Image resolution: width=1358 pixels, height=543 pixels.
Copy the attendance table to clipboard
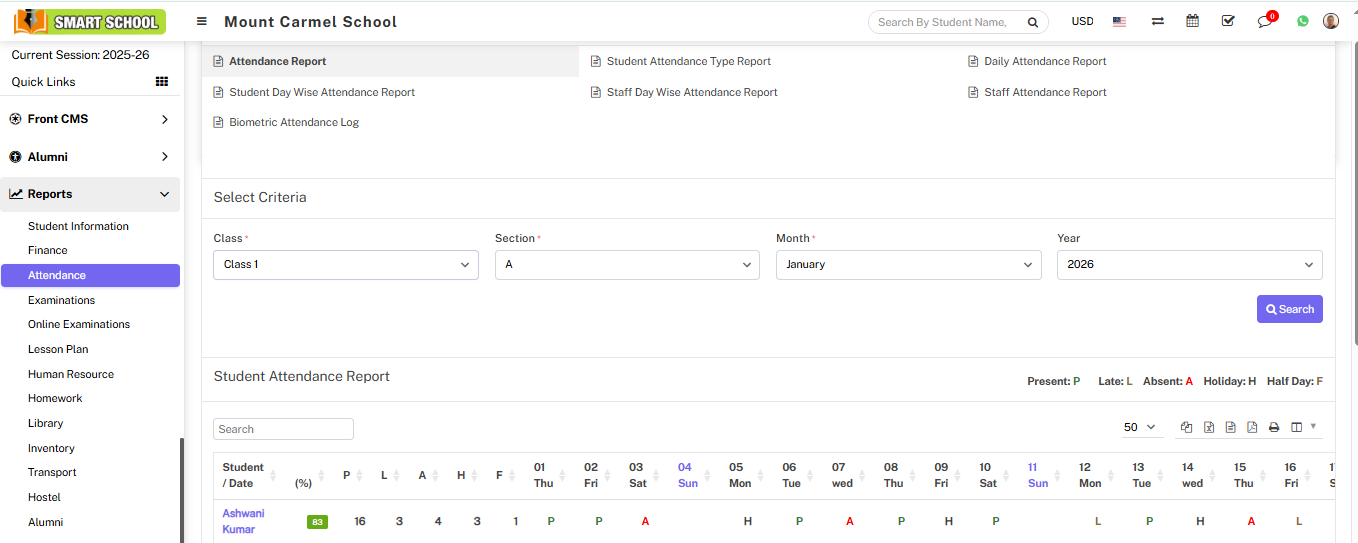tap(1186, 427)
